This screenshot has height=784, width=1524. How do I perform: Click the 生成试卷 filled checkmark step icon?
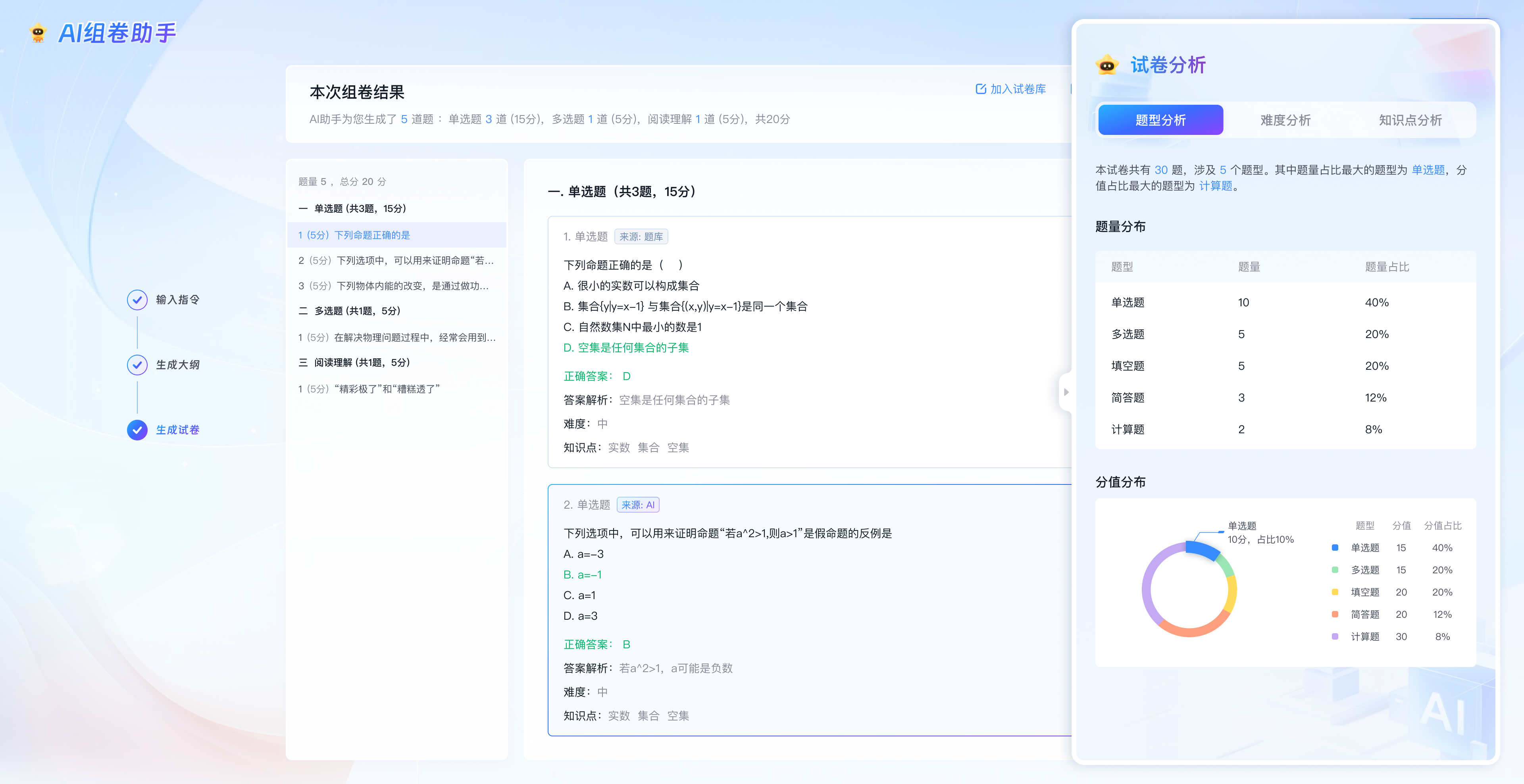click(137, 430)
